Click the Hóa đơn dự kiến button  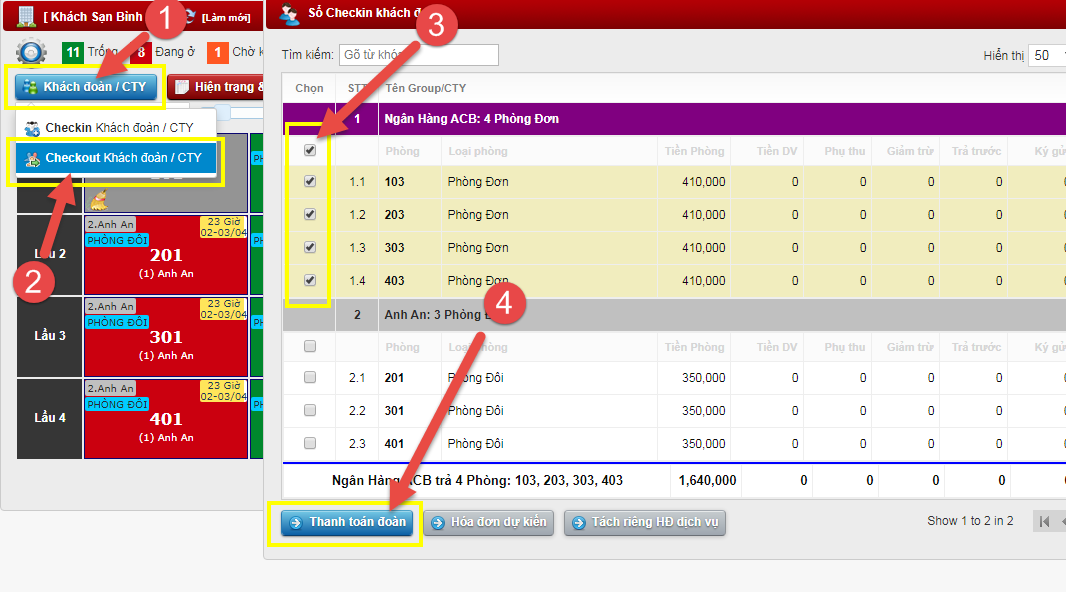click(x=488, y=522)
